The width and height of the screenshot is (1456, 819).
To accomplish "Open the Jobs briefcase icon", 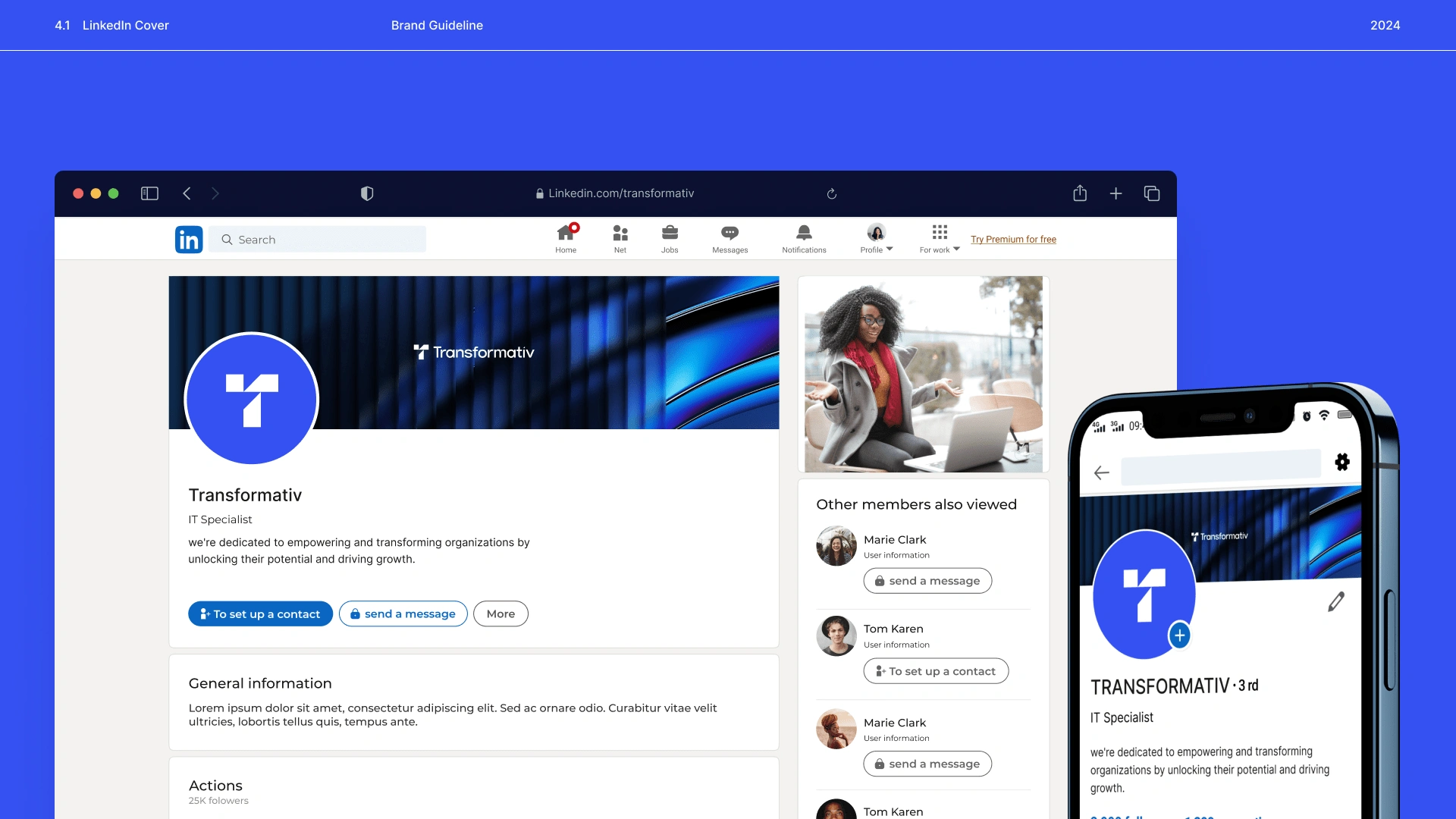I will pyautogui.click(x=670, y=238).
